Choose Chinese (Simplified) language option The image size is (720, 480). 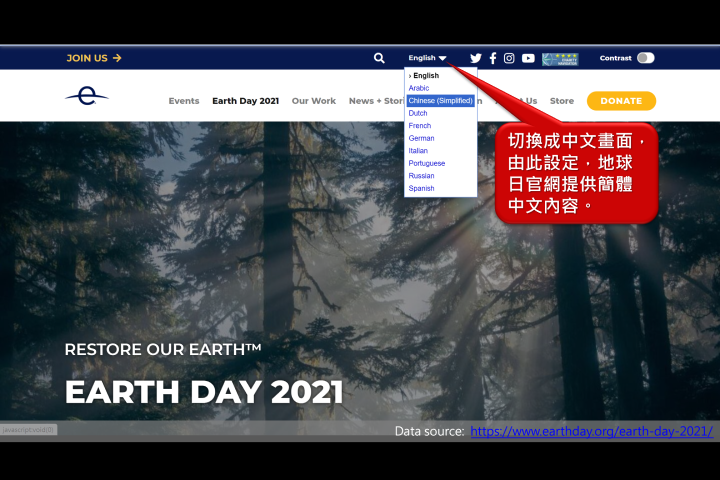pos(440,101)
